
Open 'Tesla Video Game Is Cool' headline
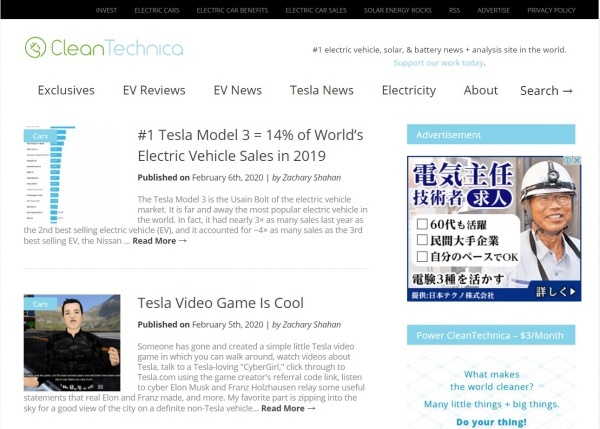(x=220, y=303)
